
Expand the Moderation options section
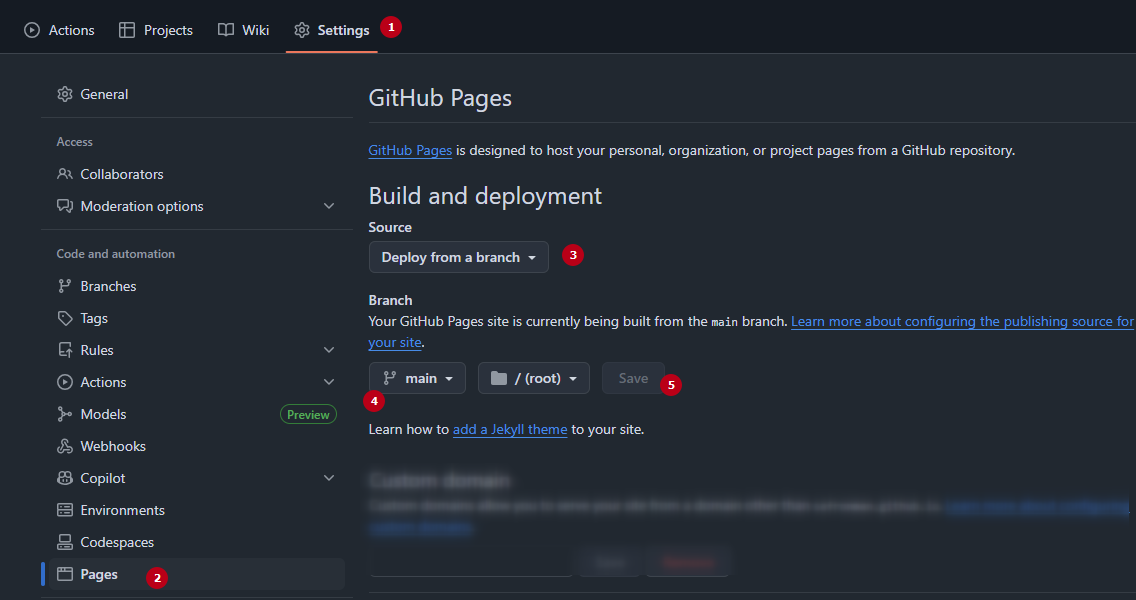click(329, 206)
